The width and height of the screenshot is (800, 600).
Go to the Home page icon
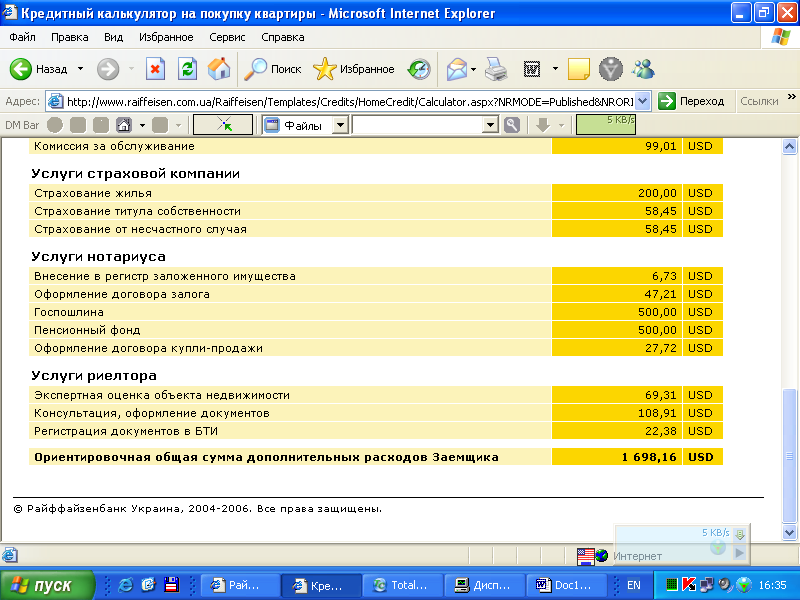(219, 69)
